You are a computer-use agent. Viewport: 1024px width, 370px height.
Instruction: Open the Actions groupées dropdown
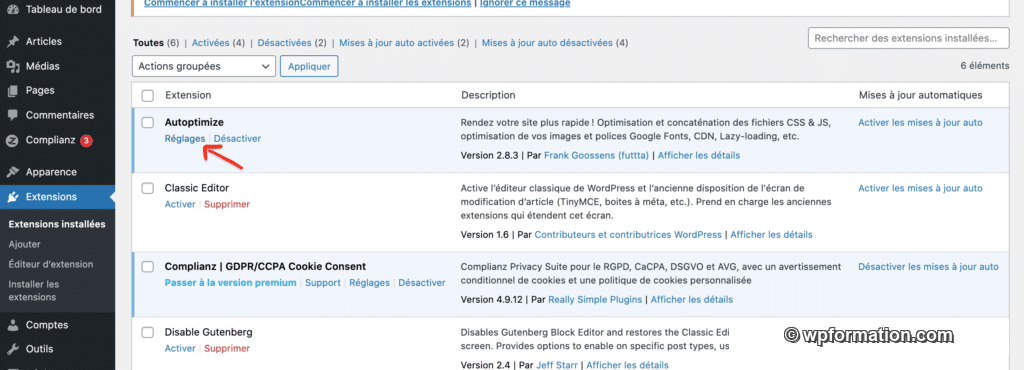click(204, 67)
